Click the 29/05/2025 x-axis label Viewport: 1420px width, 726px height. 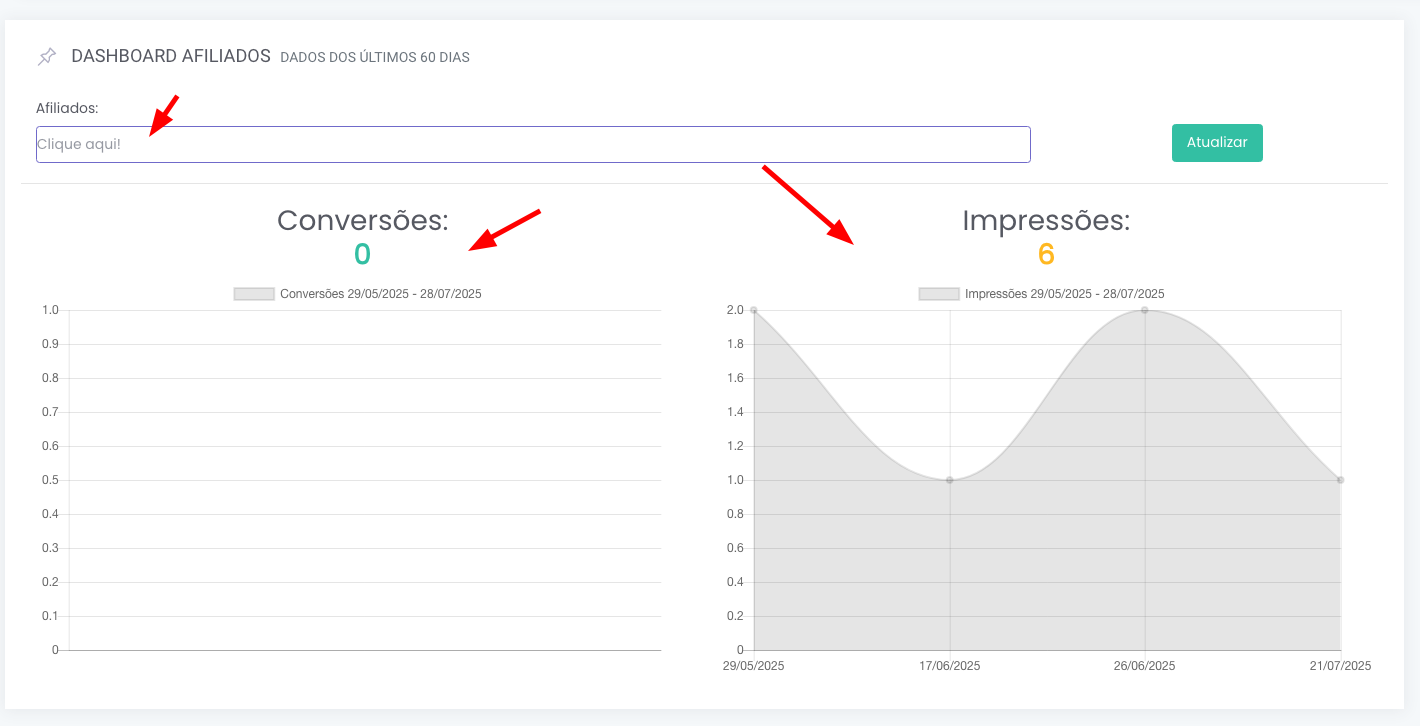tap(754, 666)
